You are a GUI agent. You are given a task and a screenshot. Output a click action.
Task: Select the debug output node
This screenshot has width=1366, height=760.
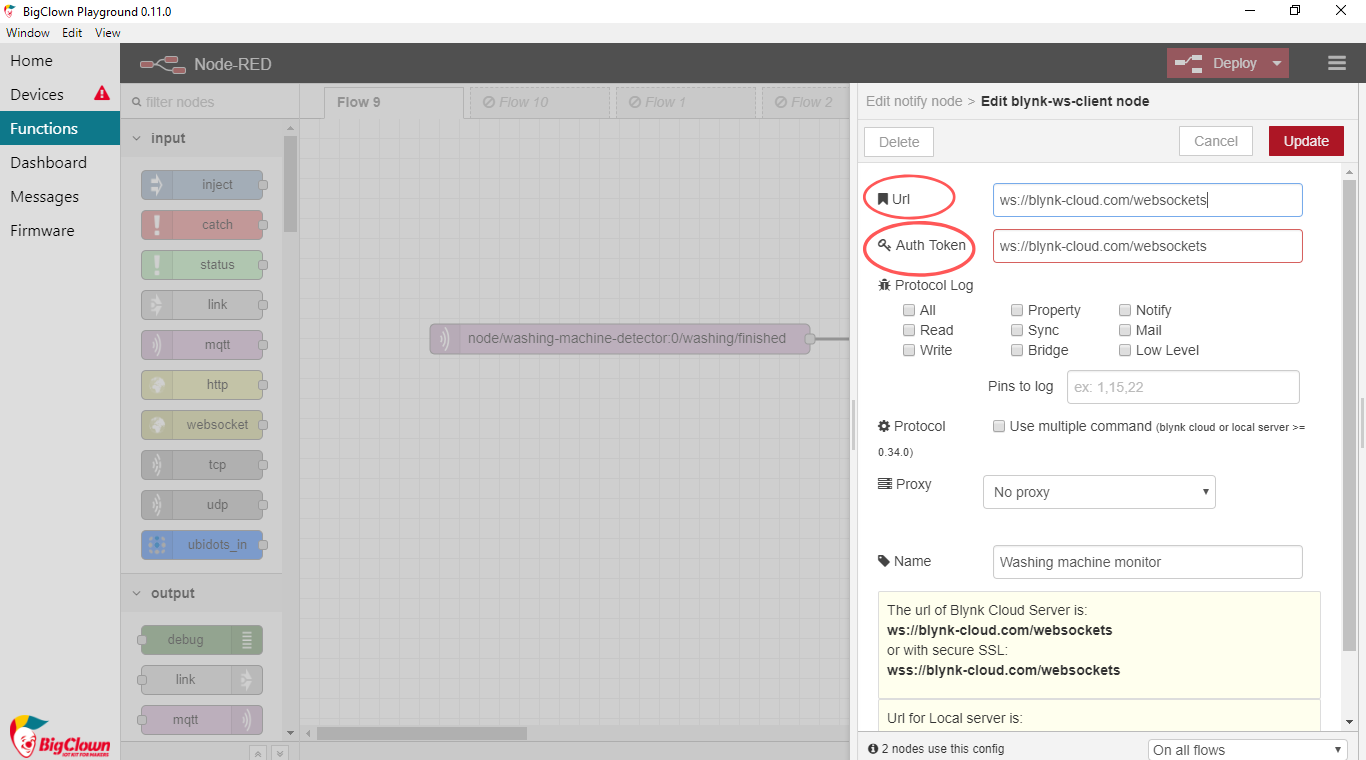pyautogui.click(x=202, y=640)
